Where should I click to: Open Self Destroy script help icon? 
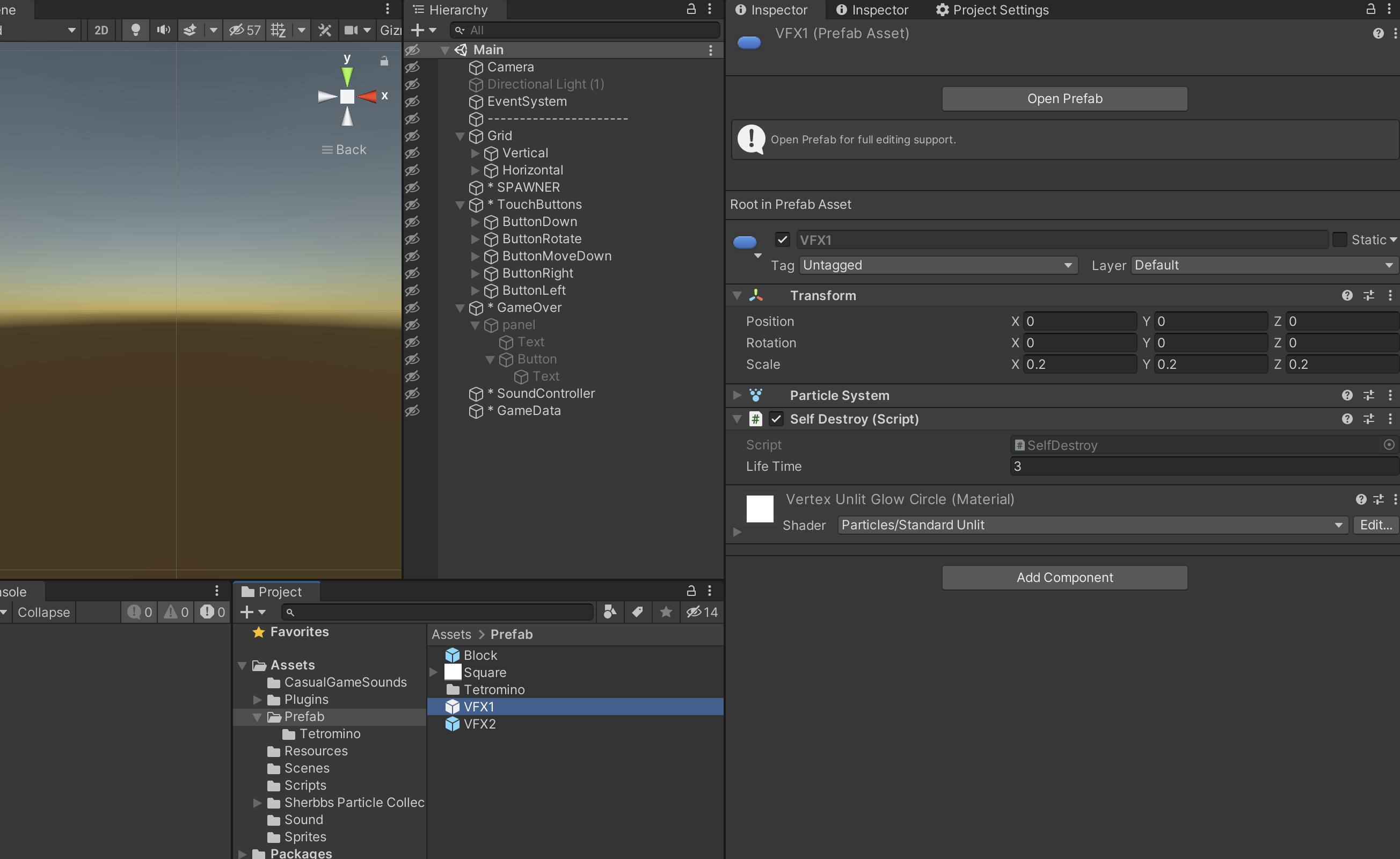pos(1347,419)
